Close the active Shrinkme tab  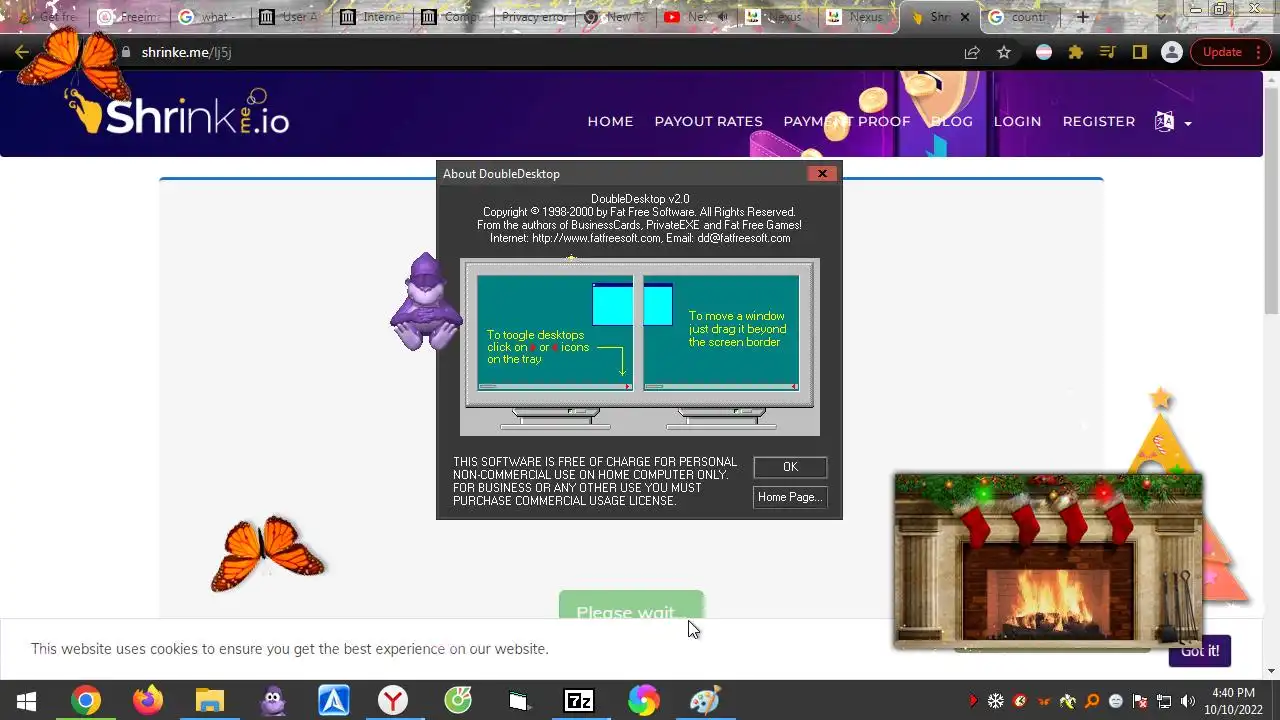point(966,17)
